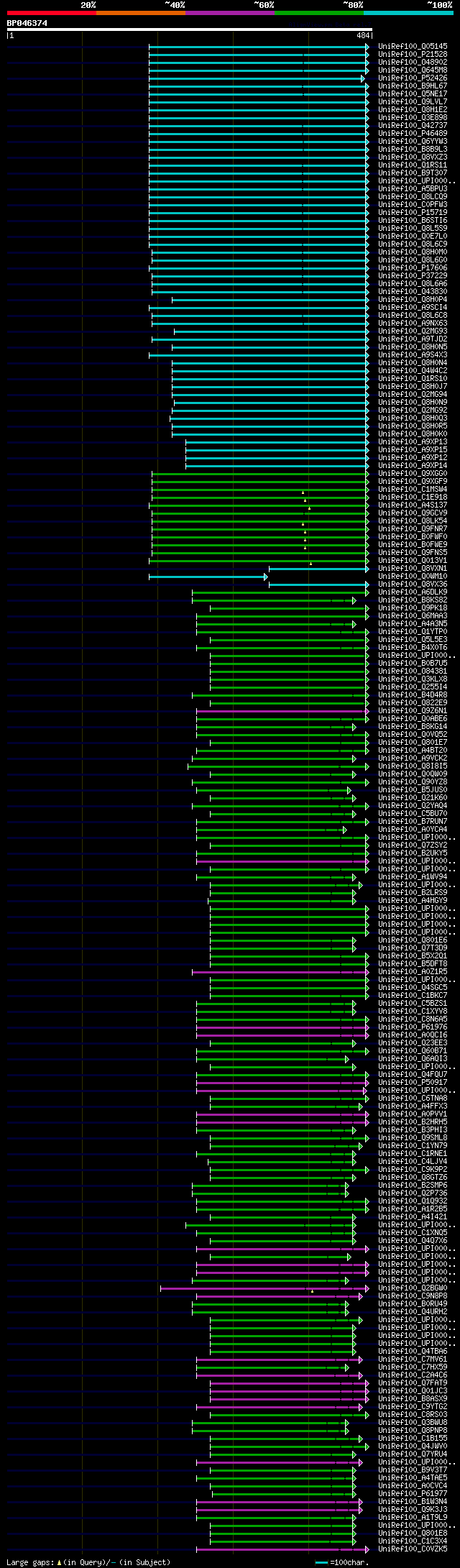460x1568 pixels.
Task: Open the UniRef100_P52426 entry
Action: pyautogui.click(x=413, y=78)
